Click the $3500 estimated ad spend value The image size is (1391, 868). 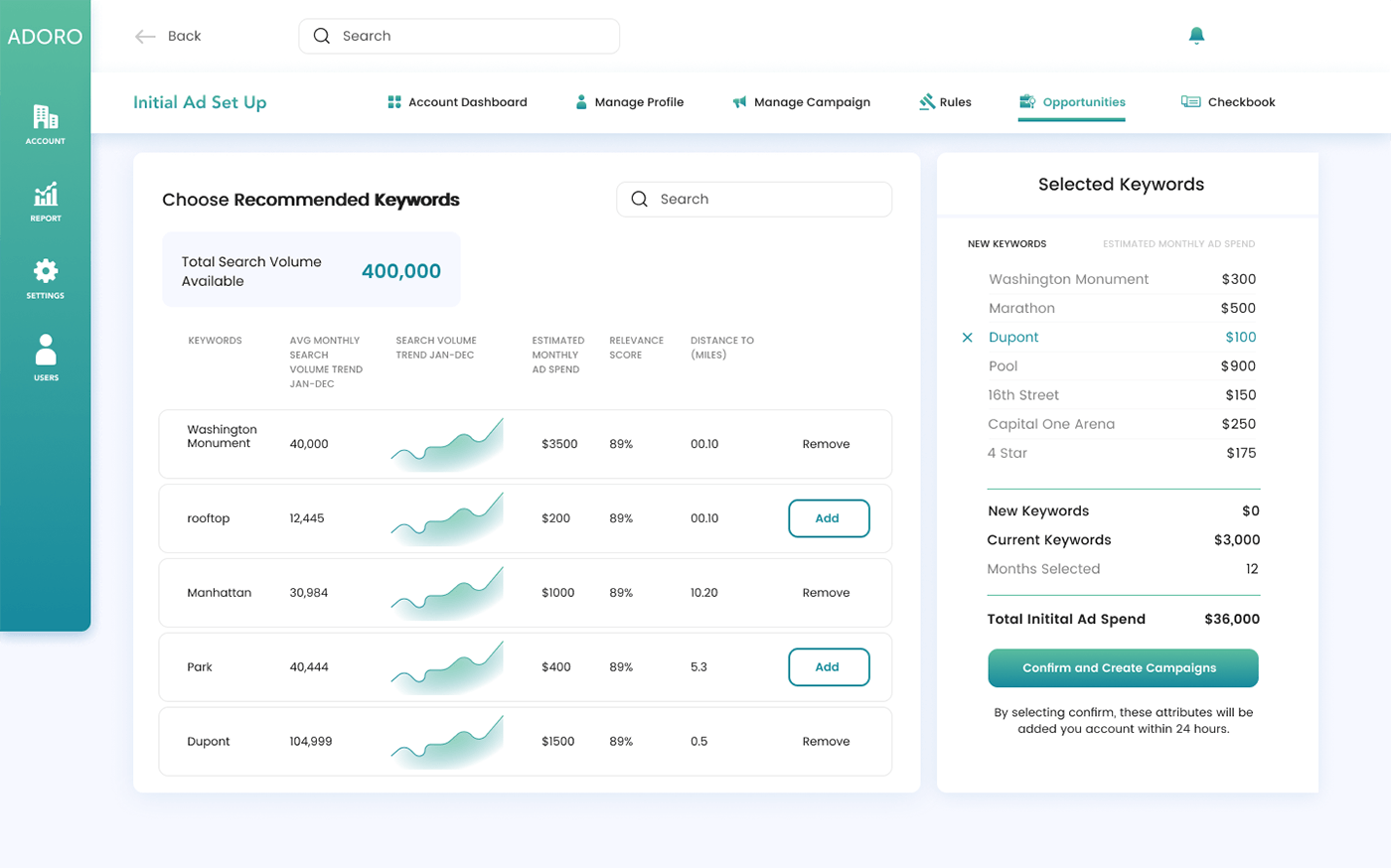click(x=559, y=444)
